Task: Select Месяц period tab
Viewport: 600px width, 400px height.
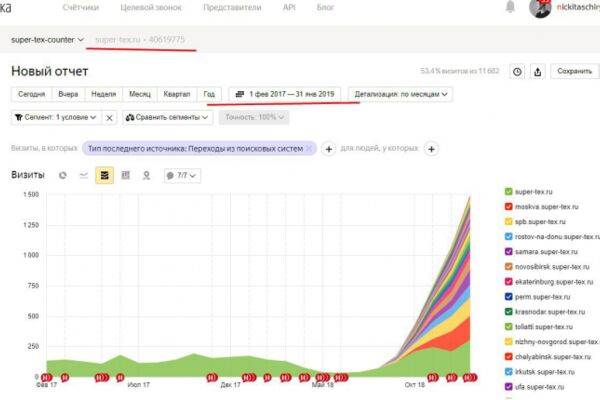Action: (x=140, y=94)
